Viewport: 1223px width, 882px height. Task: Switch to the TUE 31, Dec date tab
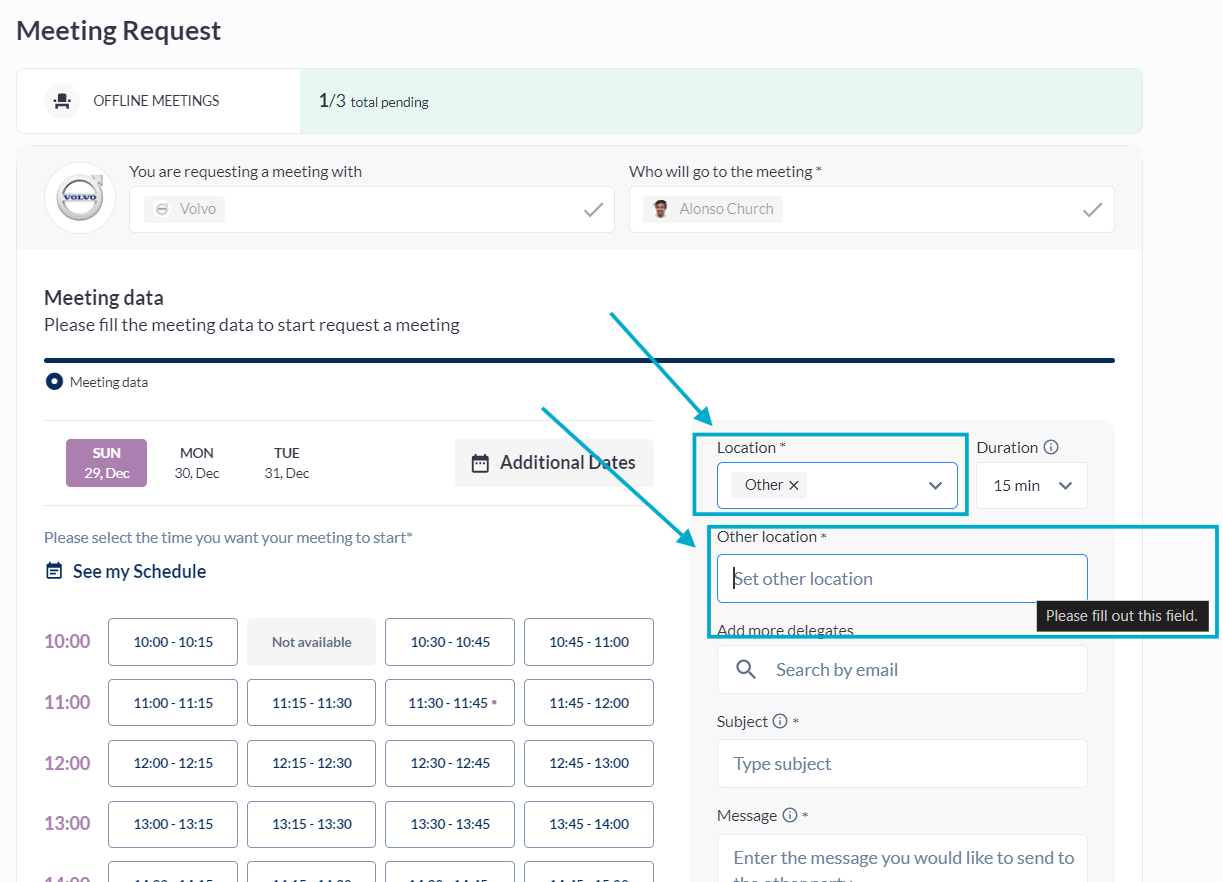(287, 463)
